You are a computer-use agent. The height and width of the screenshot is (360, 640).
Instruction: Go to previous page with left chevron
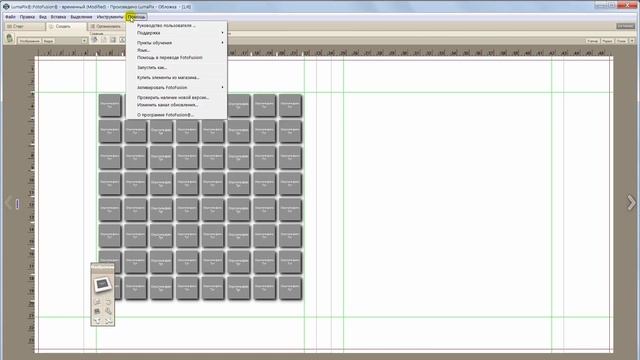[8, 203]
